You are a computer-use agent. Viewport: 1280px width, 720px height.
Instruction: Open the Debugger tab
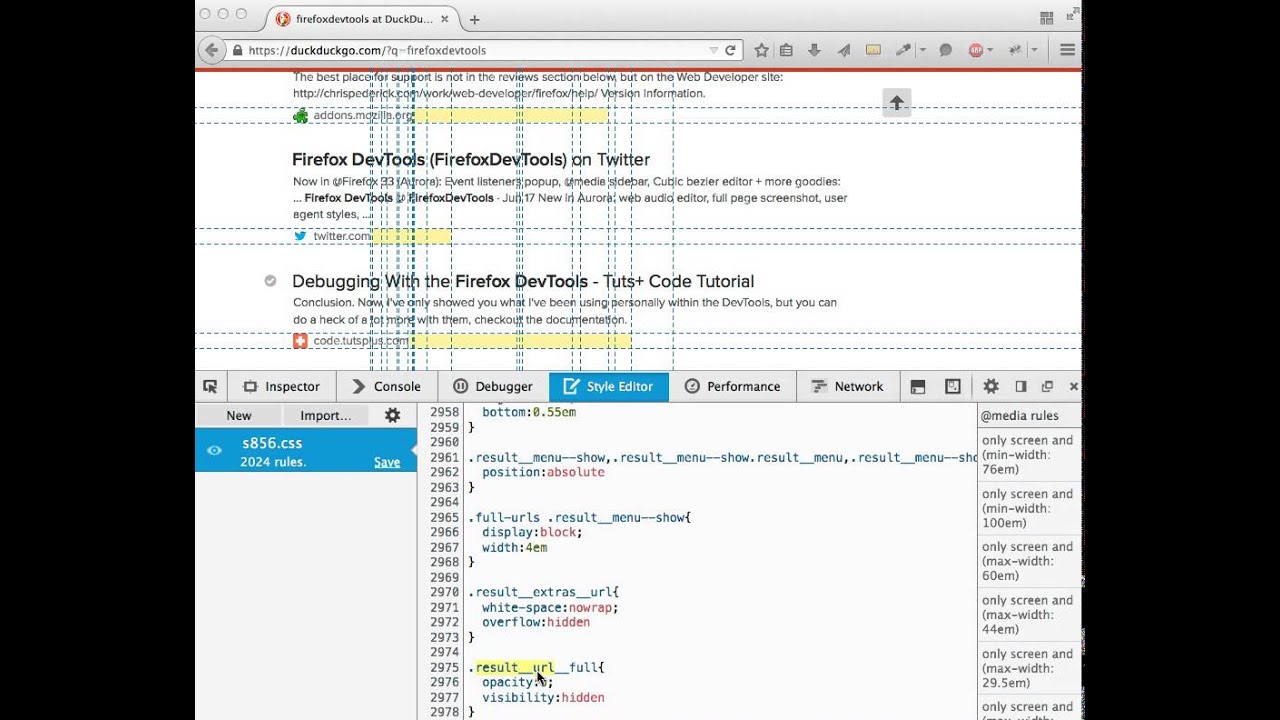[x=493, y=386]
